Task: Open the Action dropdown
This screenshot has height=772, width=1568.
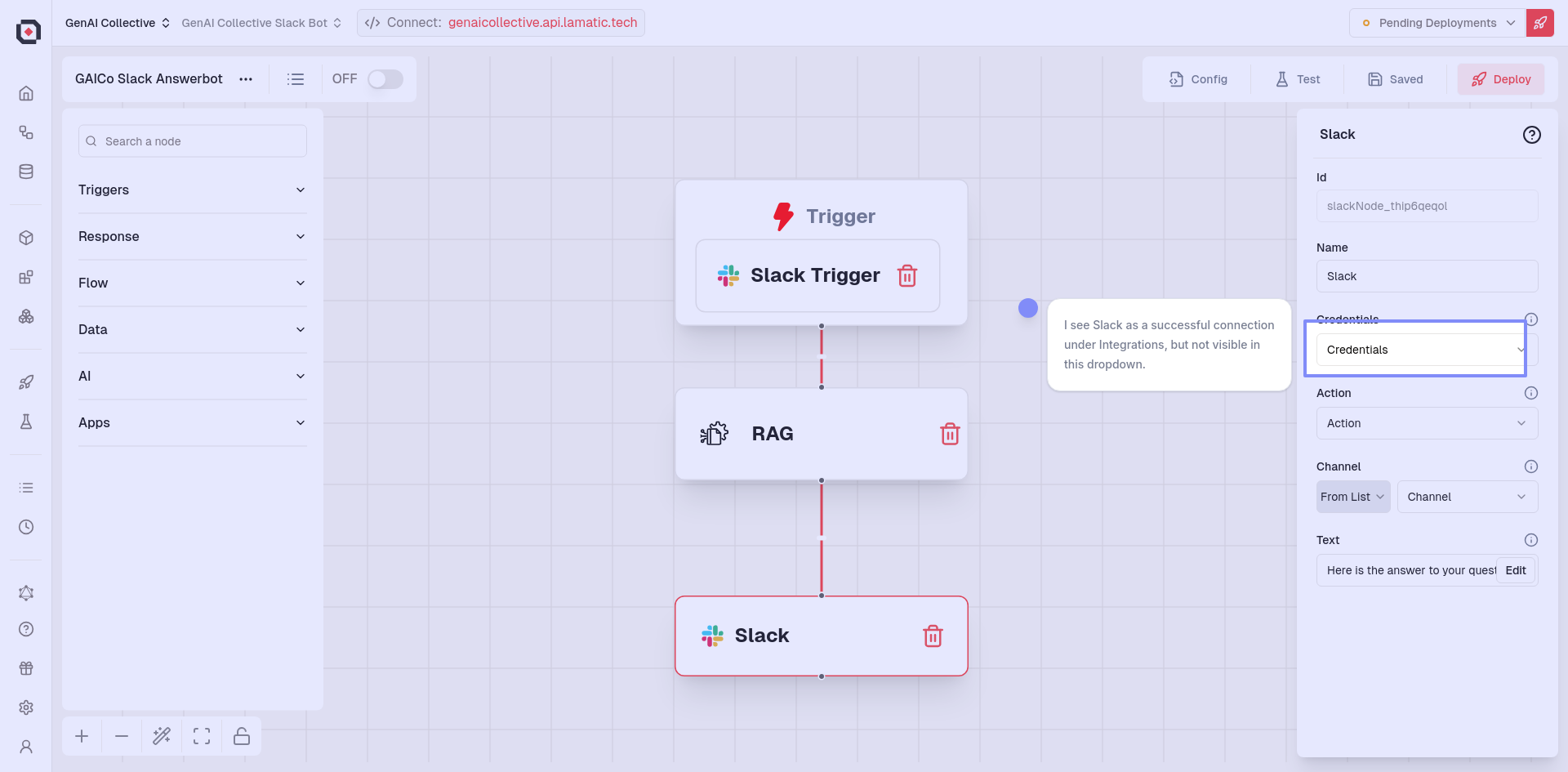Action: (x=1426, y=423)
